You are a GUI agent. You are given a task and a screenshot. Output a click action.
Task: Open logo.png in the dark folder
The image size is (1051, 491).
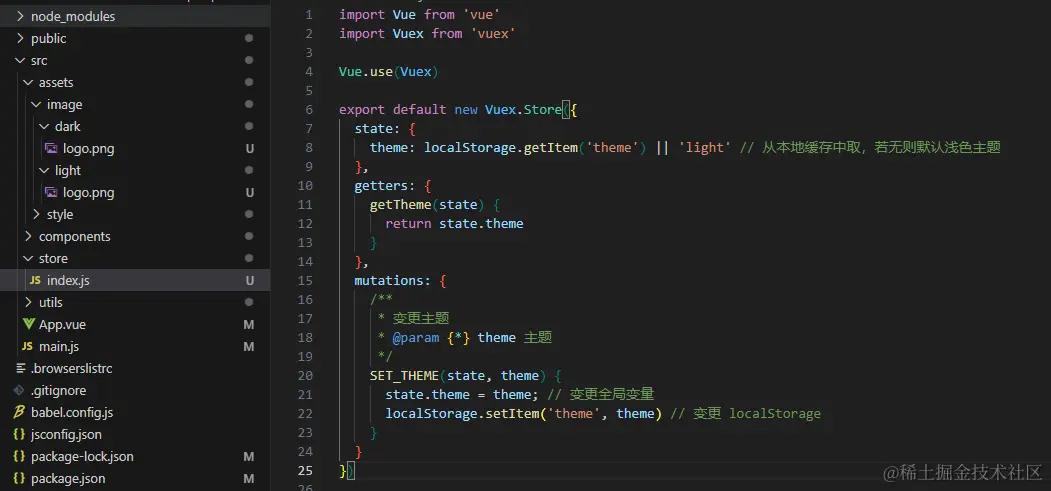coord(88,149)
